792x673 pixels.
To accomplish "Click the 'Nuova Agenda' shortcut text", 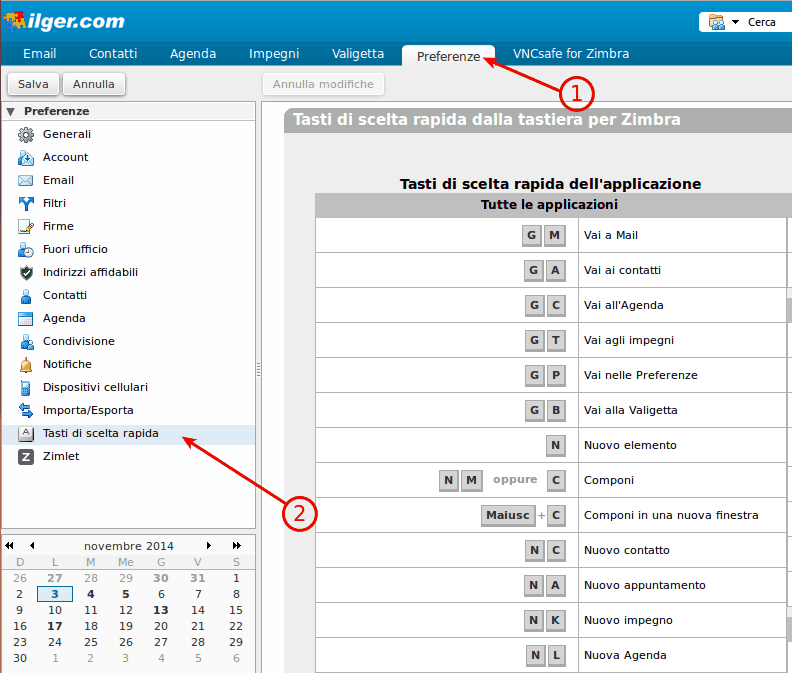I will [625, 655].
